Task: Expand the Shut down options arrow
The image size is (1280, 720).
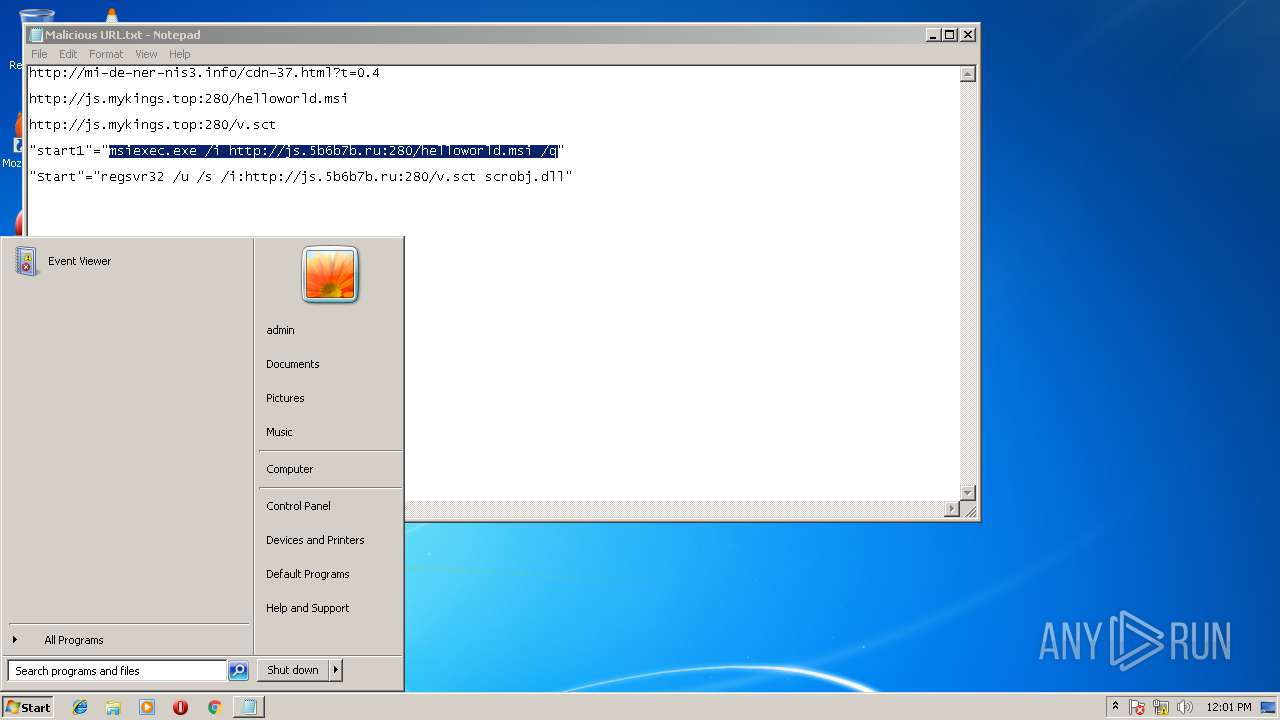Action: (336, 670)
